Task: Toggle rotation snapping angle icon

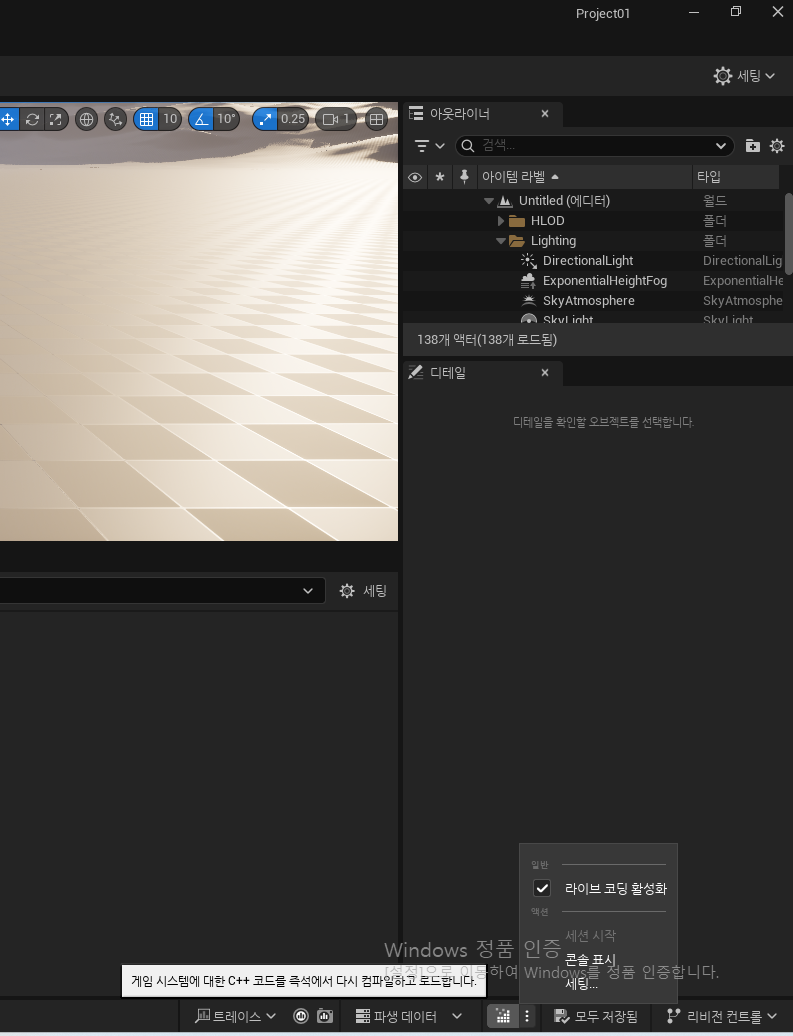Action: click(x=202, y=120)
